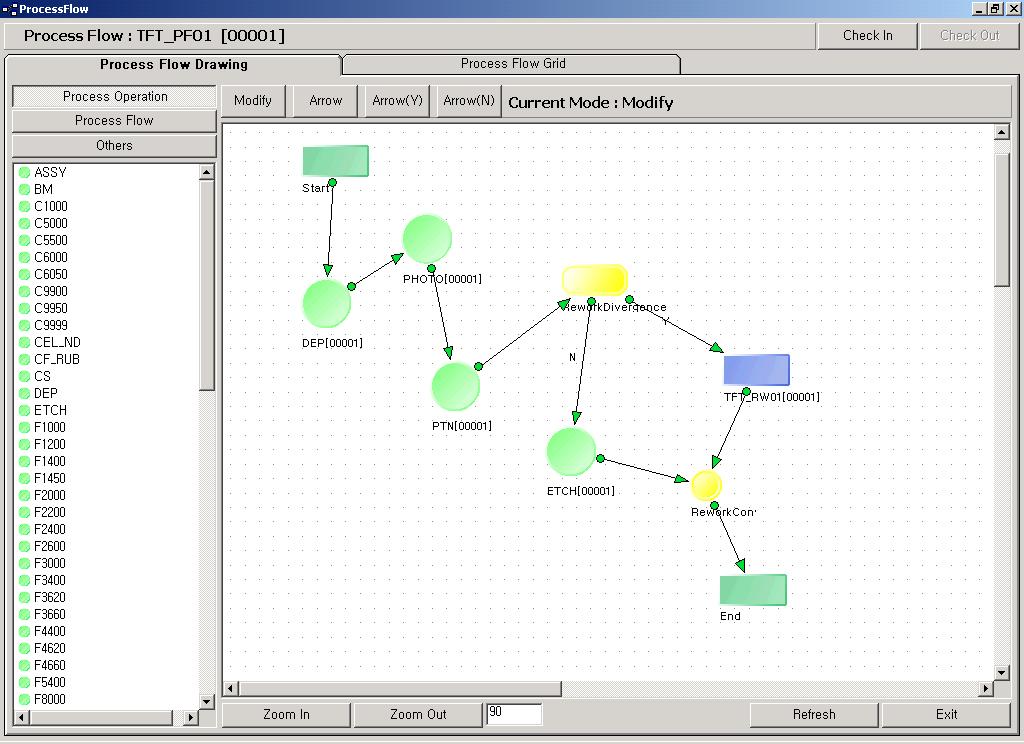Viewport: 1024px width, 744px height.
Task: Select the green Start node rectangle
Action: click(335, 161)
